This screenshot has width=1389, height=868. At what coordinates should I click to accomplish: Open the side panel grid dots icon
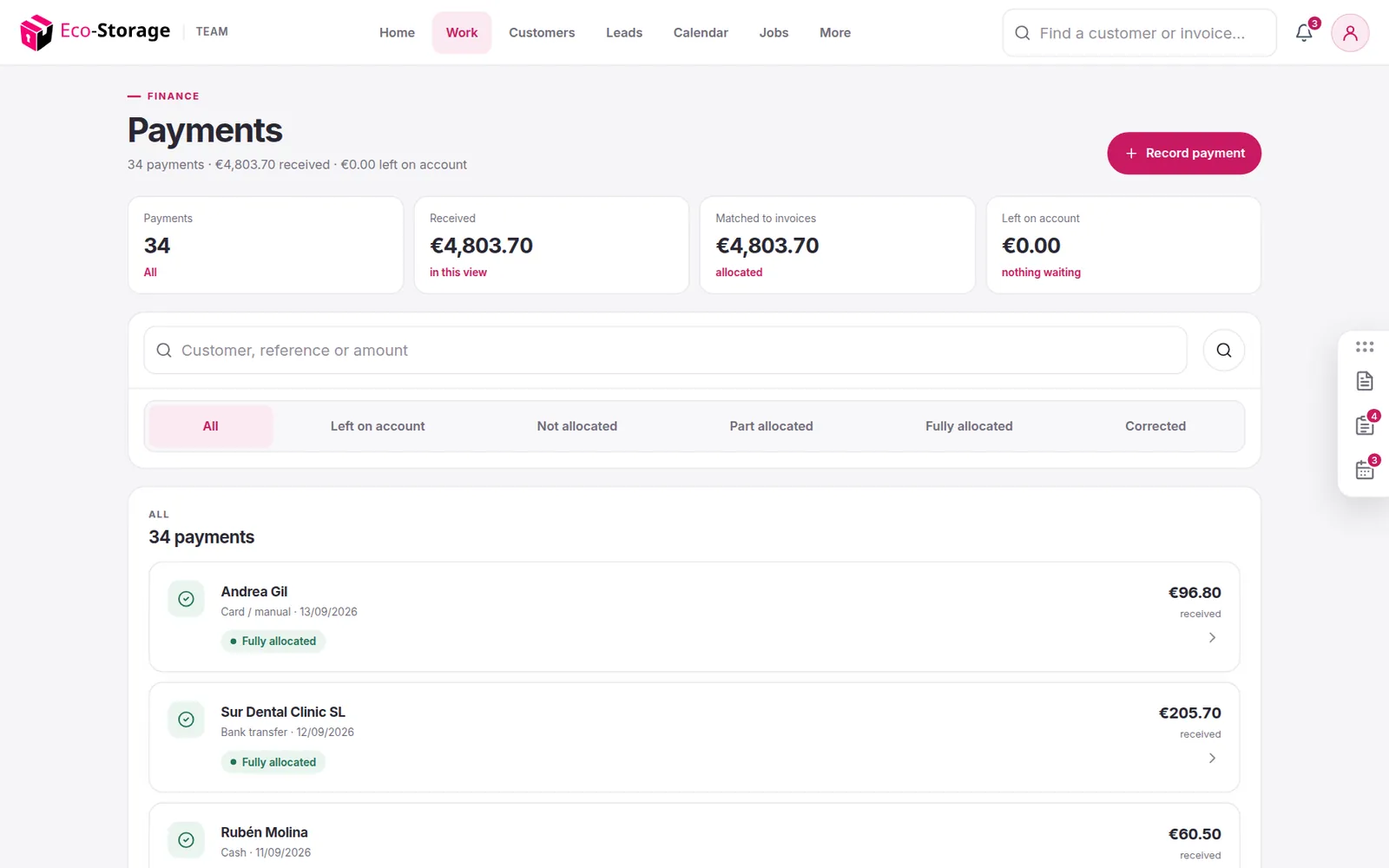(x=1365, y=346)
